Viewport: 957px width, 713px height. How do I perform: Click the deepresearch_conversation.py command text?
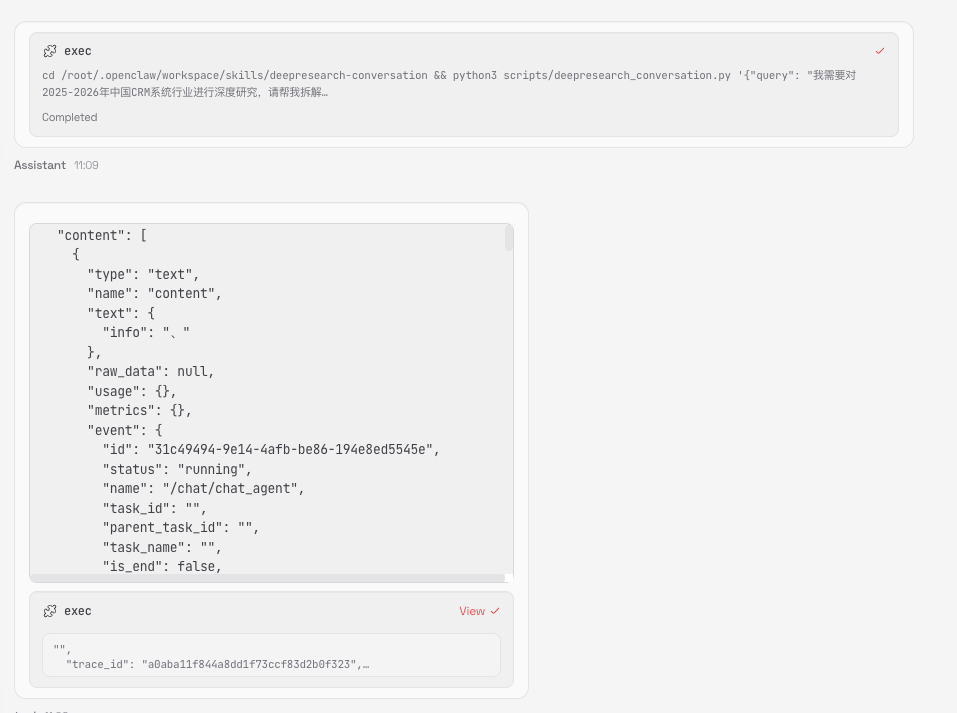tap(449, 84)
